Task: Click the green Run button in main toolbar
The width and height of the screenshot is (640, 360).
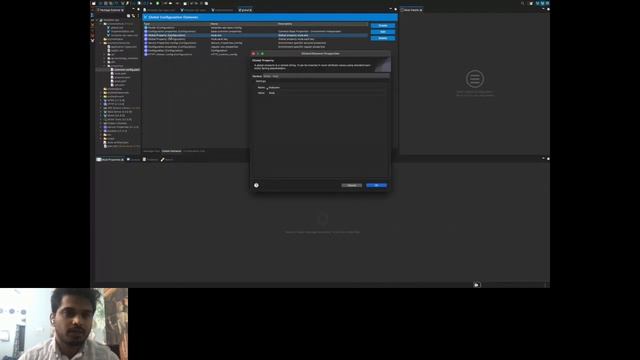Action: 158,3
